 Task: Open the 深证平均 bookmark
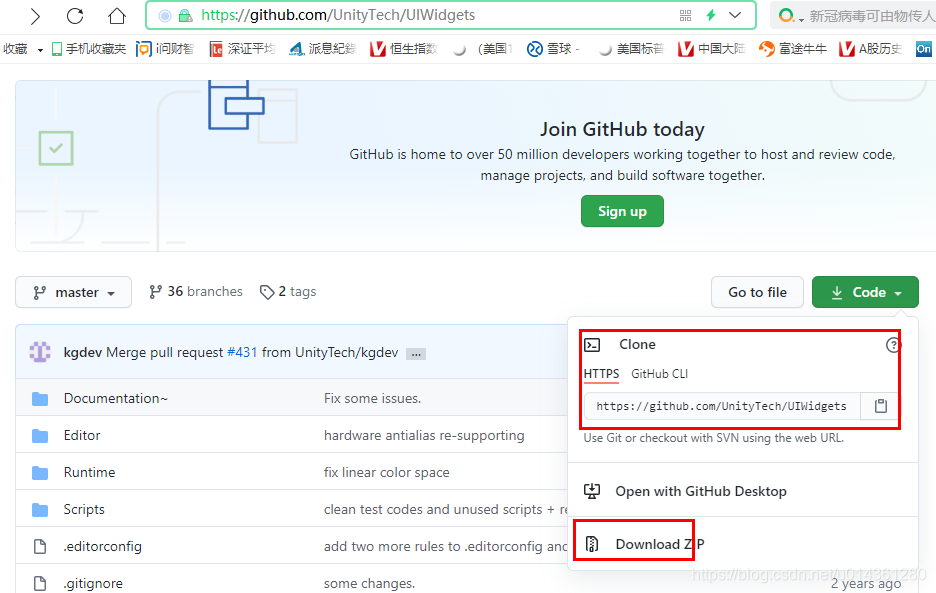point(242,49)
